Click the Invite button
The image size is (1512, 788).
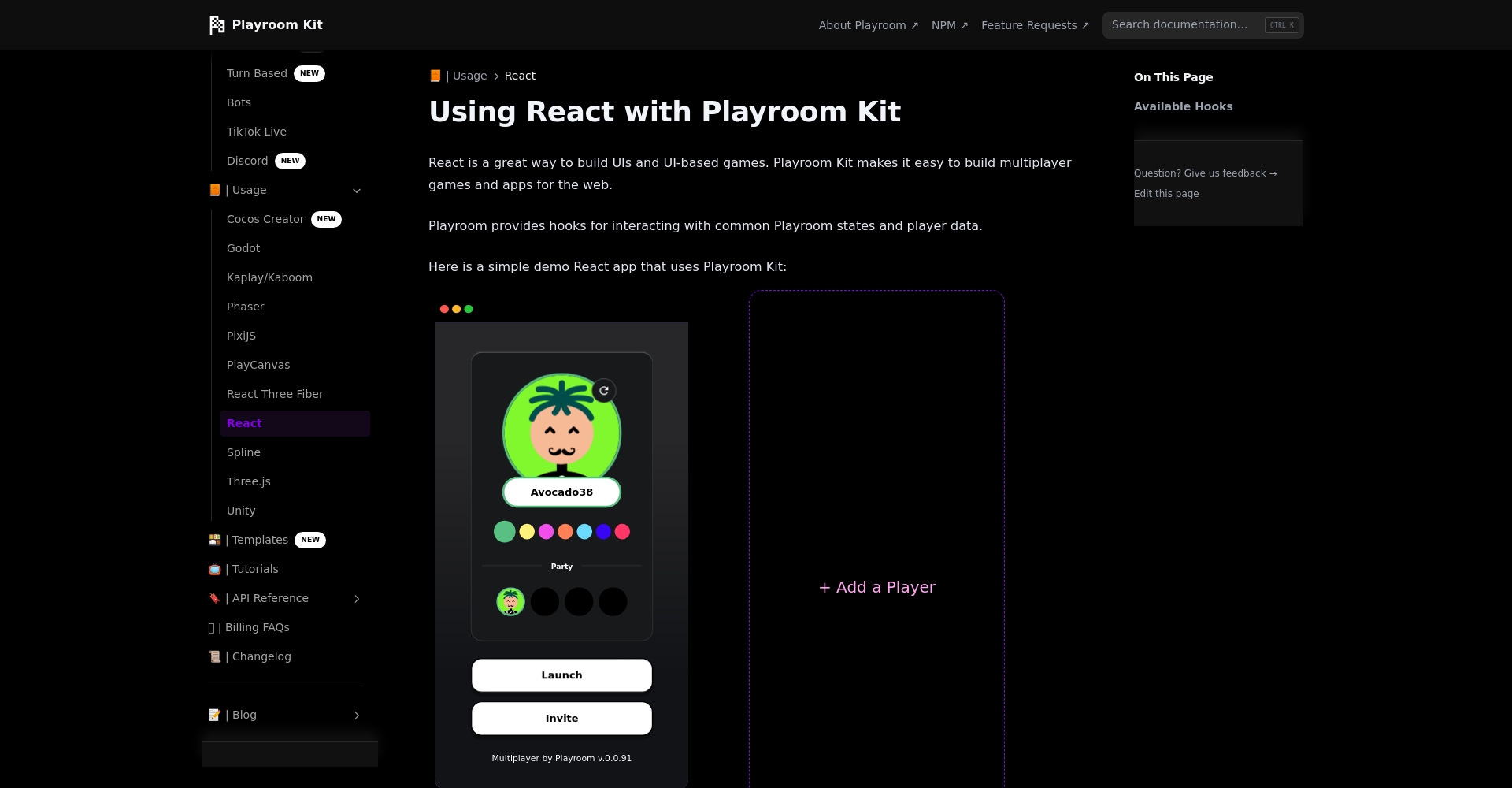click(x=561, y=718)
